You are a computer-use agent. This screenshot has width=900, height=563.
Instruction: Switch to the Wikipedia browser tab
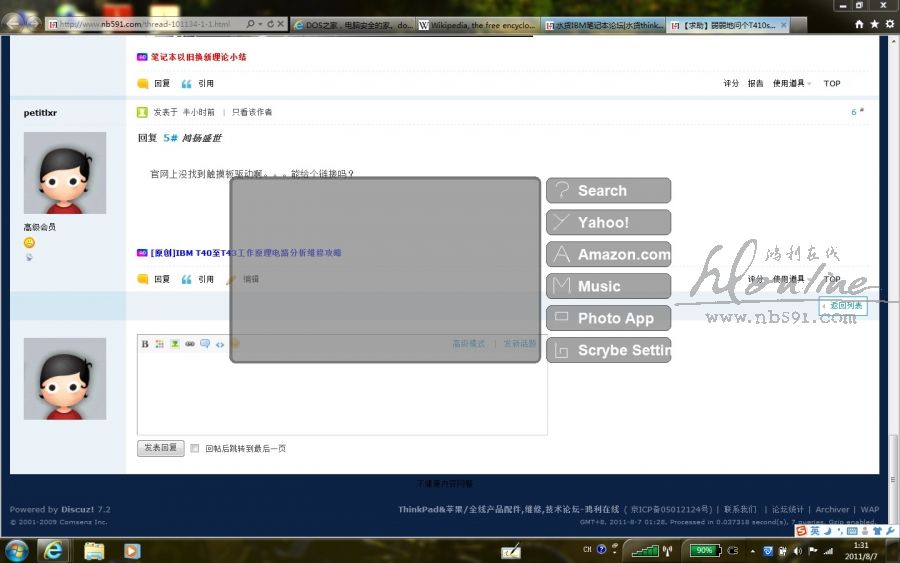pos(477,25)
